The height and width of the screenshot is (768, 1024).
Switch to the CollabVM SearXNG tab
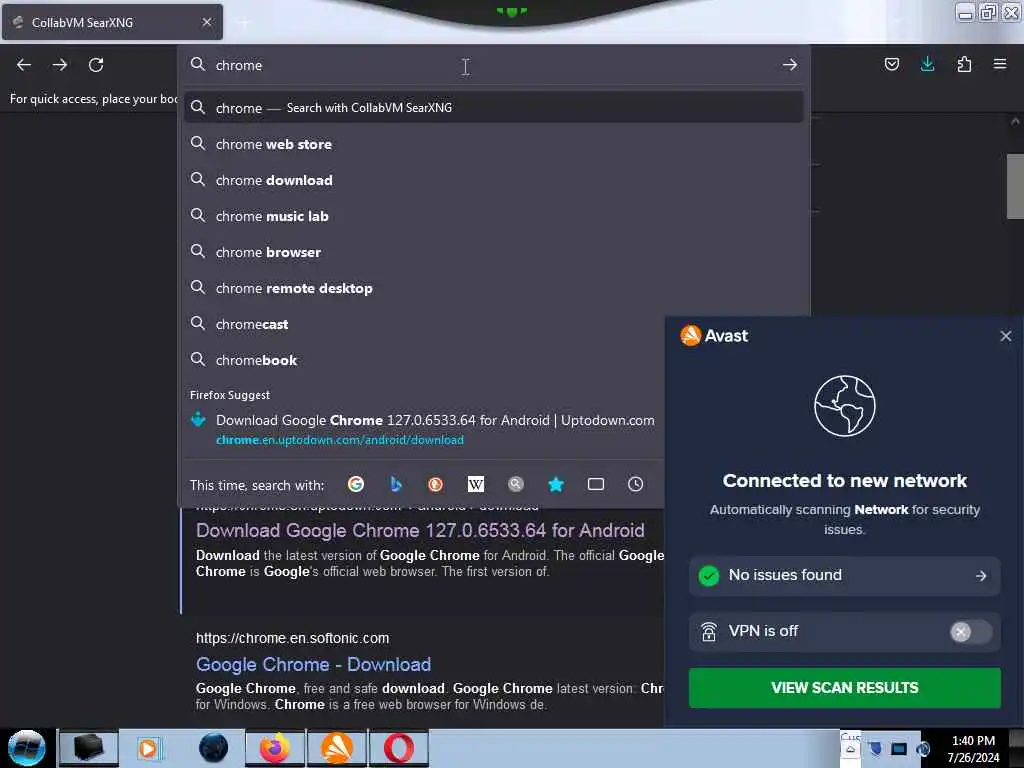coord(112,22)
